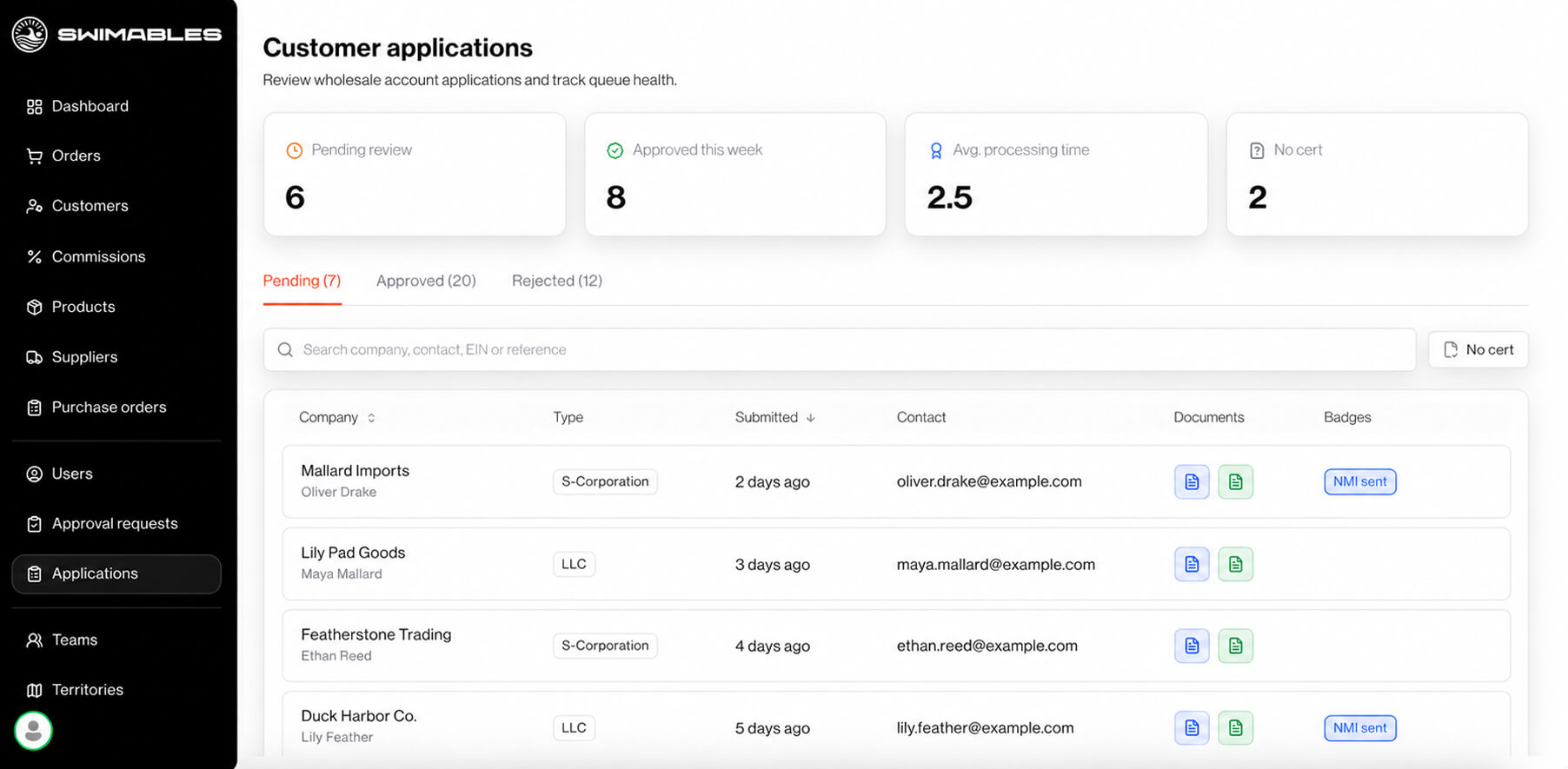Focus the company search field
1568x769 pixels.
click(x=840, y=349)
